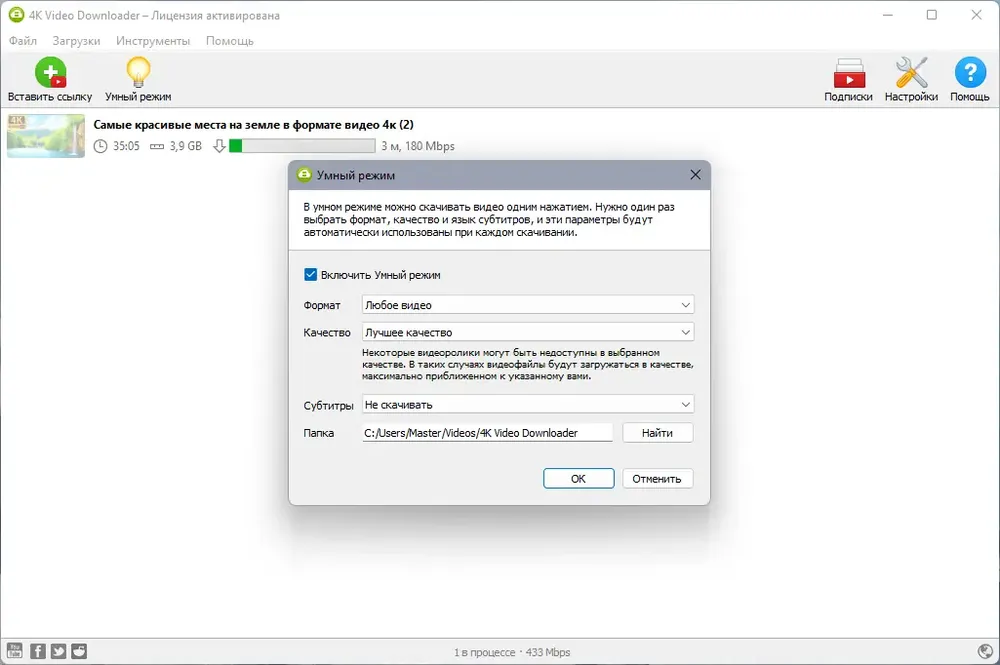Click the video download progress bar

click(x=302, y=146)
